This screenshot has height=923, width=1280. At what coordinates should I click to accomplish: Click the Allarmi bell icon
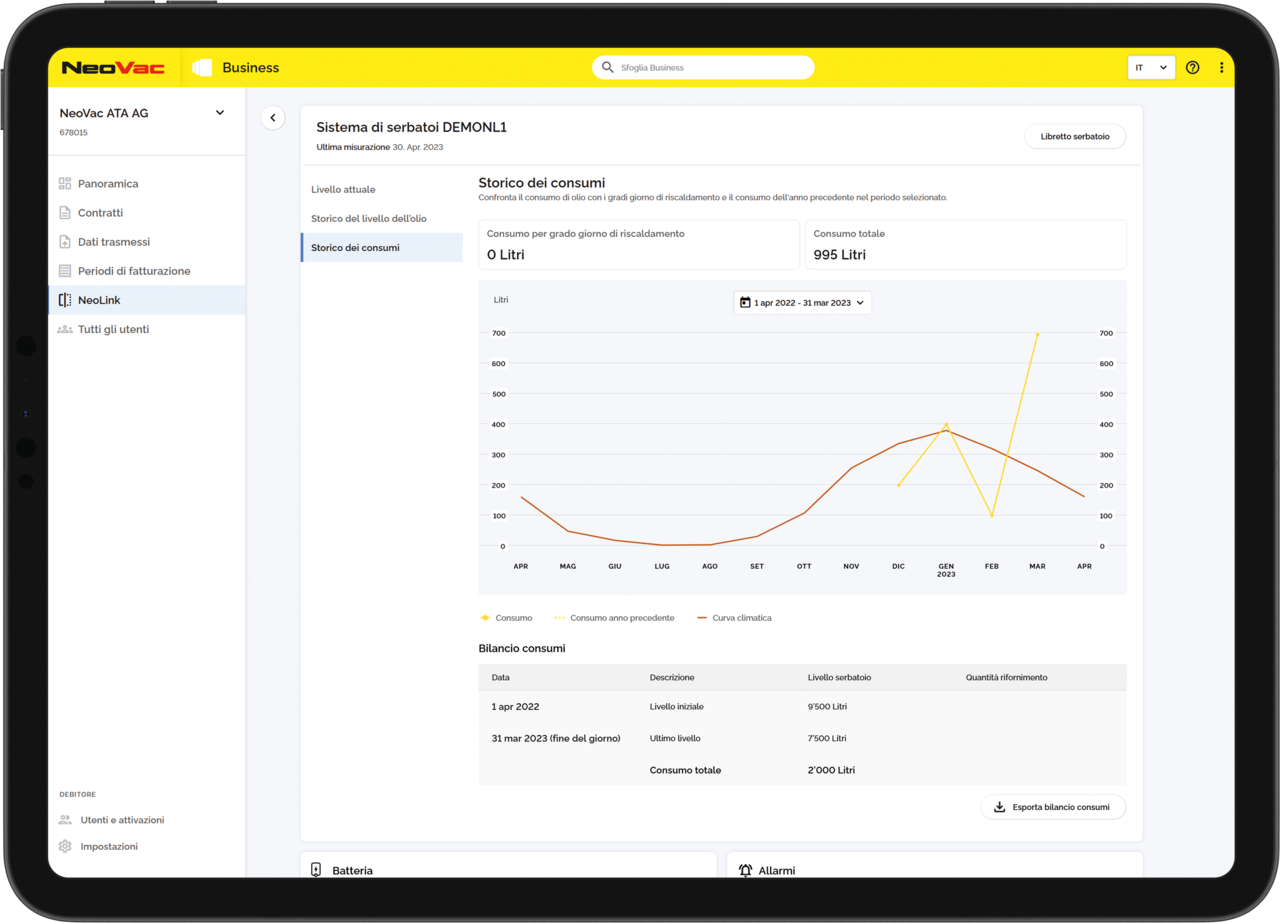[x=745, y=871]
